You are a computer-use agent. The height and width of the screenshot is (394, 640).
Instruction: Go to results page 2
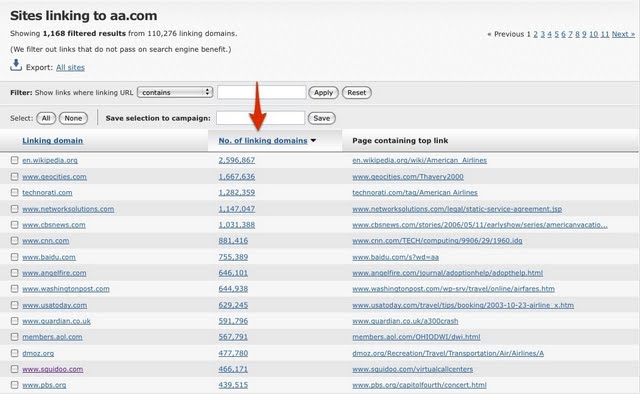click(x=536, y=34)
